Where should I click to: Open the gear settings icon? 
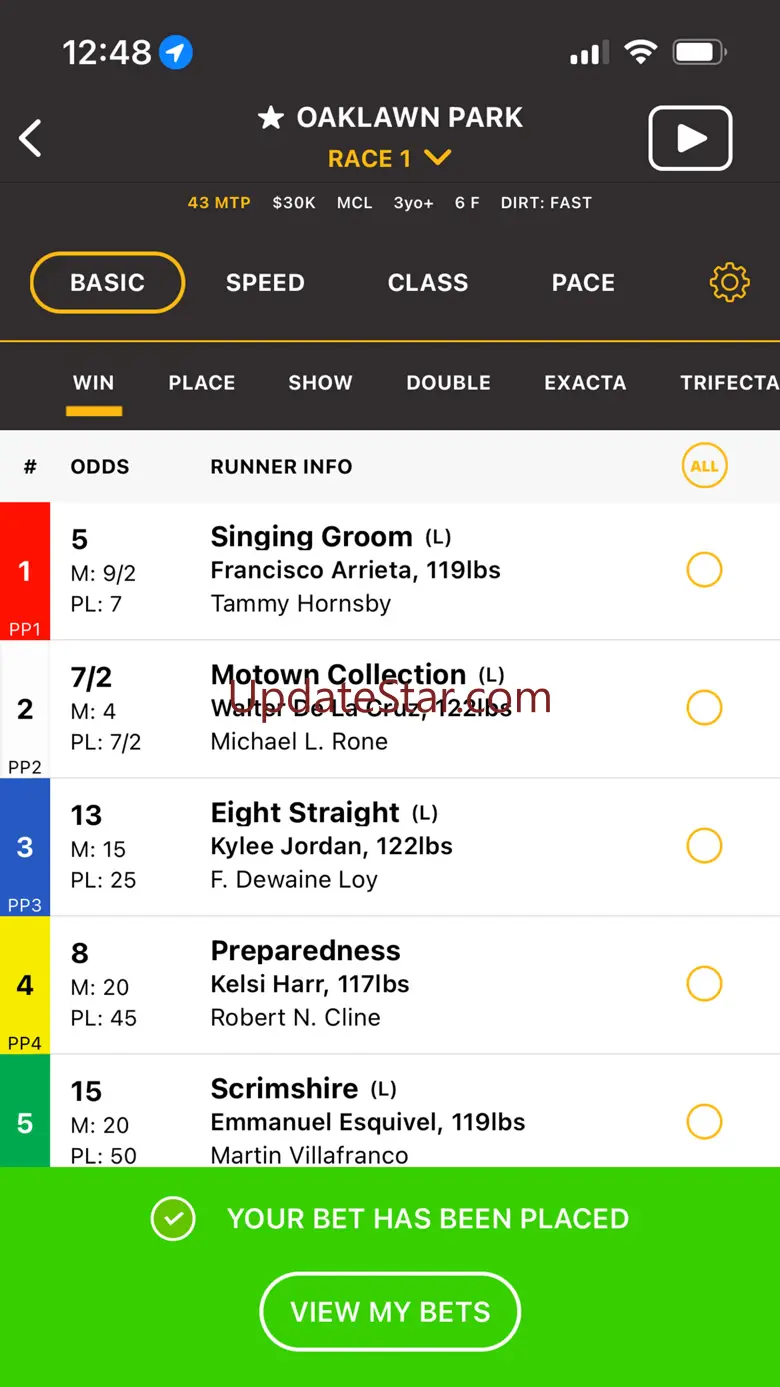tap(729, 283)
